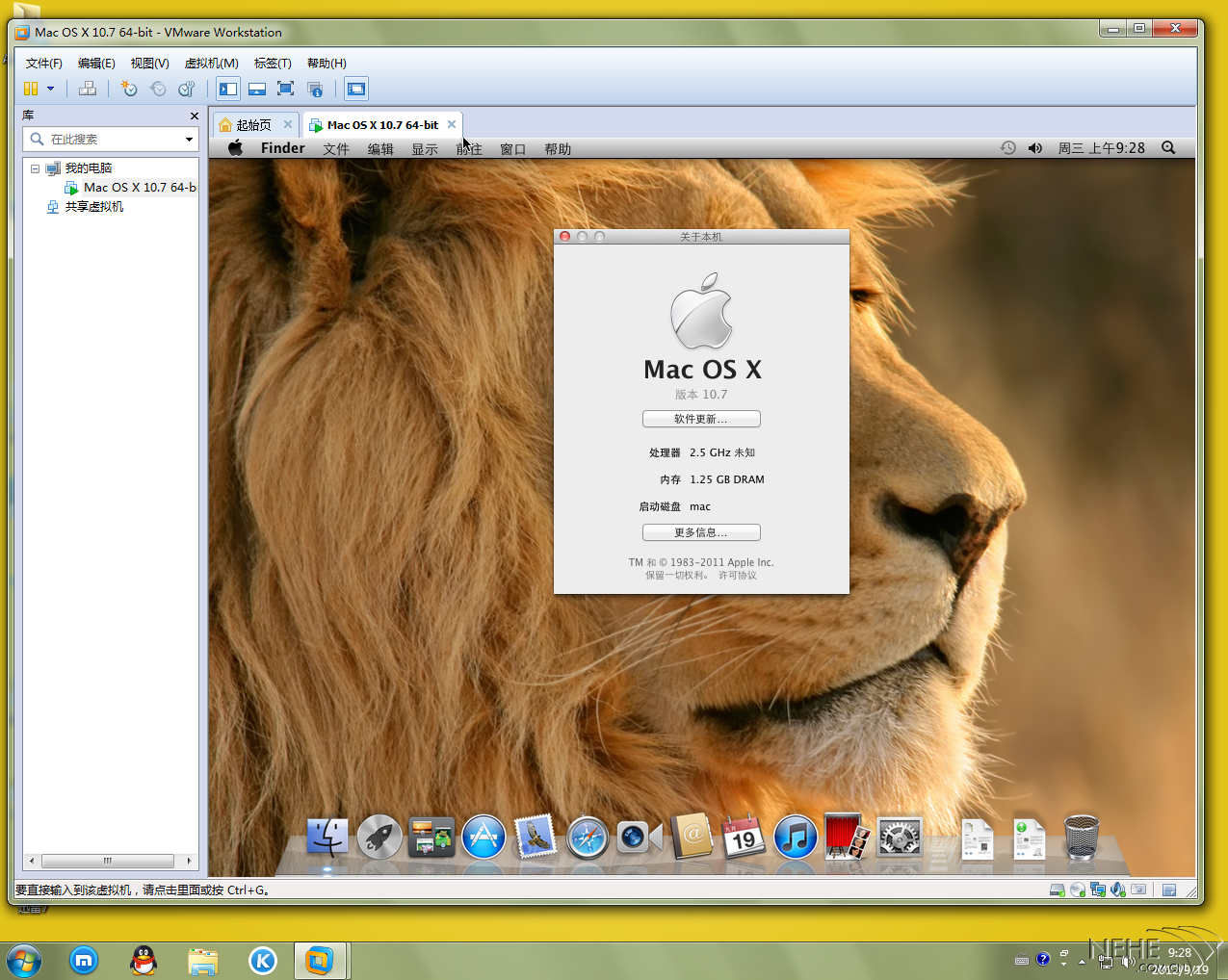Open iTunes in the dock
Viewport: 1228px width, 980px height.
click(x=796, y=838)
